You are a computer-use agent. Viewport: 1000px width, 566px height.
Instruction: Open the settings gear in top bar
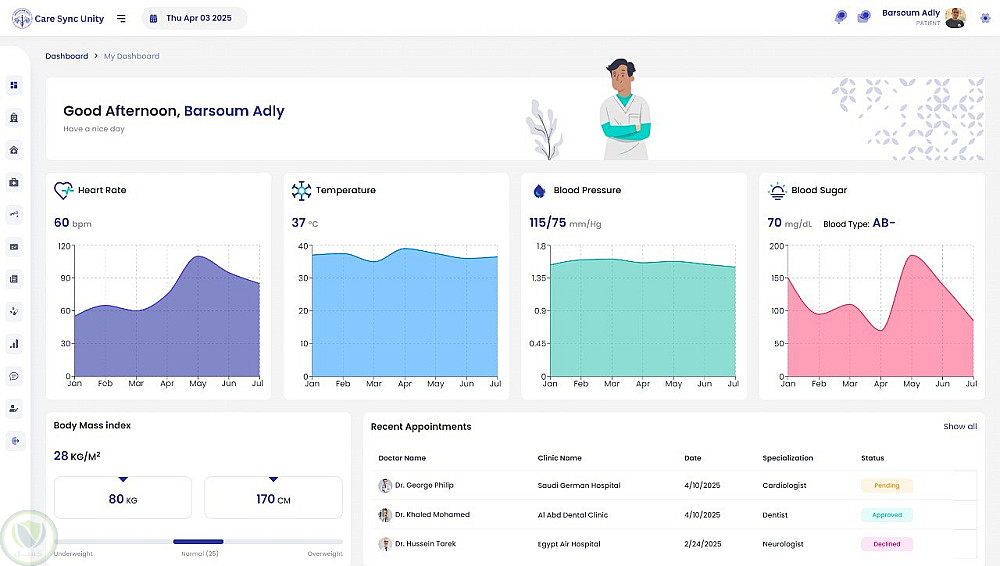(x=985, y=18)
